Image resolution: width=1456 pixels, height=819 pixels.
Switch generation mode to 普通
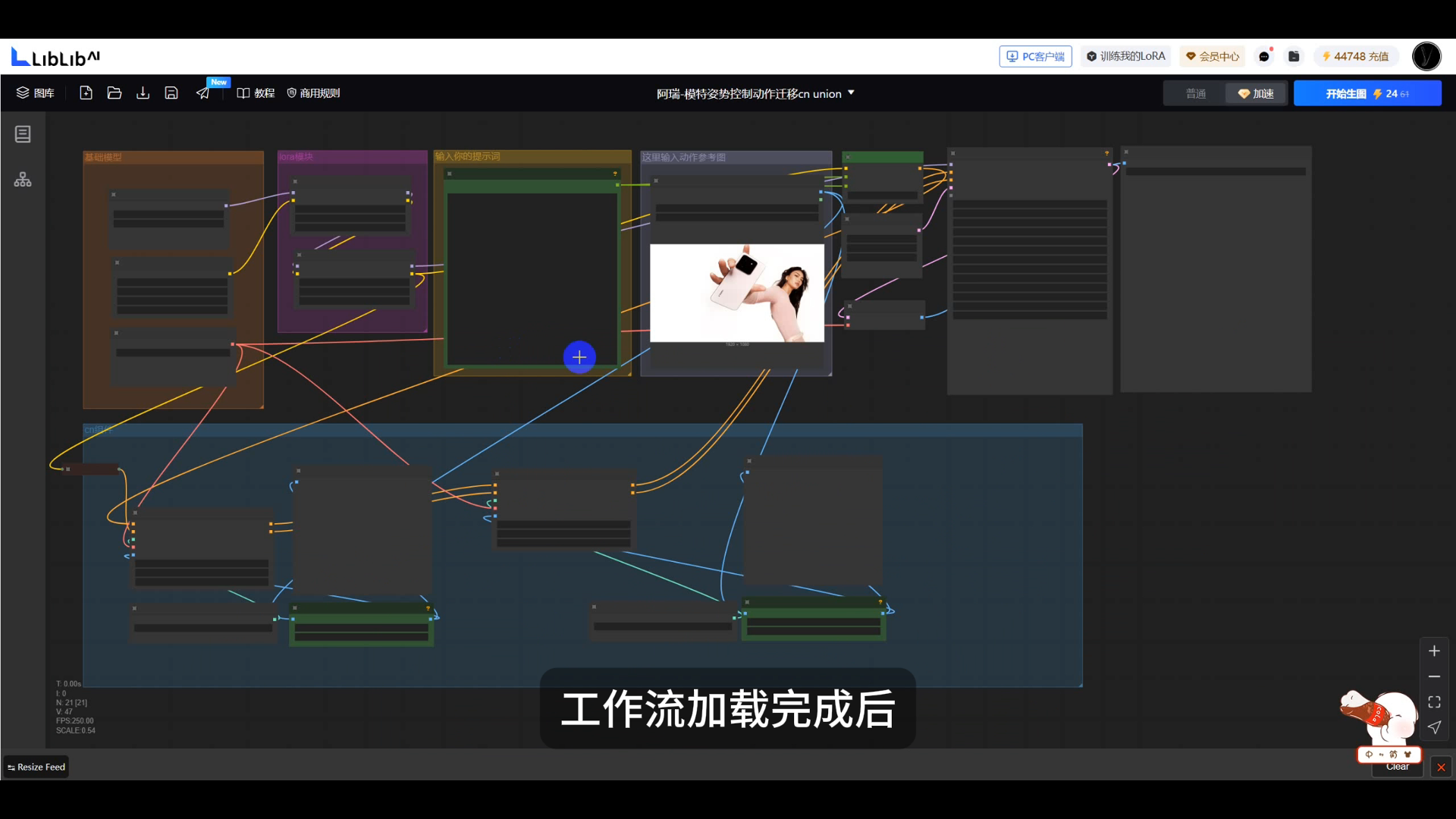pos(1196,93)
